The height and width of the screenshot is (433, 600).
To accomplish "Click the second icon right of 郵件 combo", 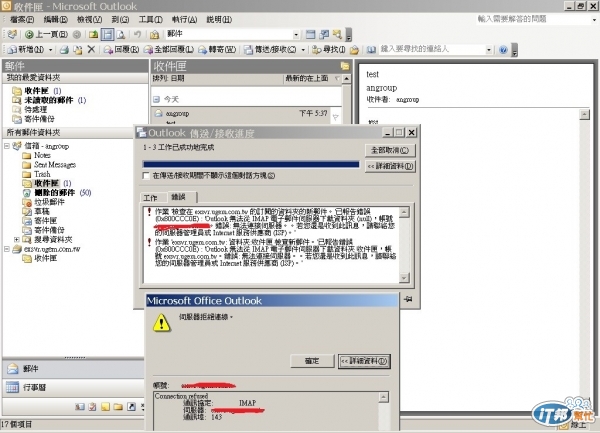I will [x=324, y=35].
